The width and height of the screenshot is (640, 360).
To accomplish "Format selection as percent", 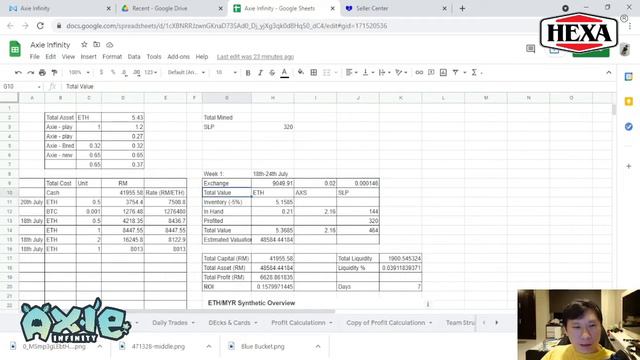I will [x=113, y=73].
